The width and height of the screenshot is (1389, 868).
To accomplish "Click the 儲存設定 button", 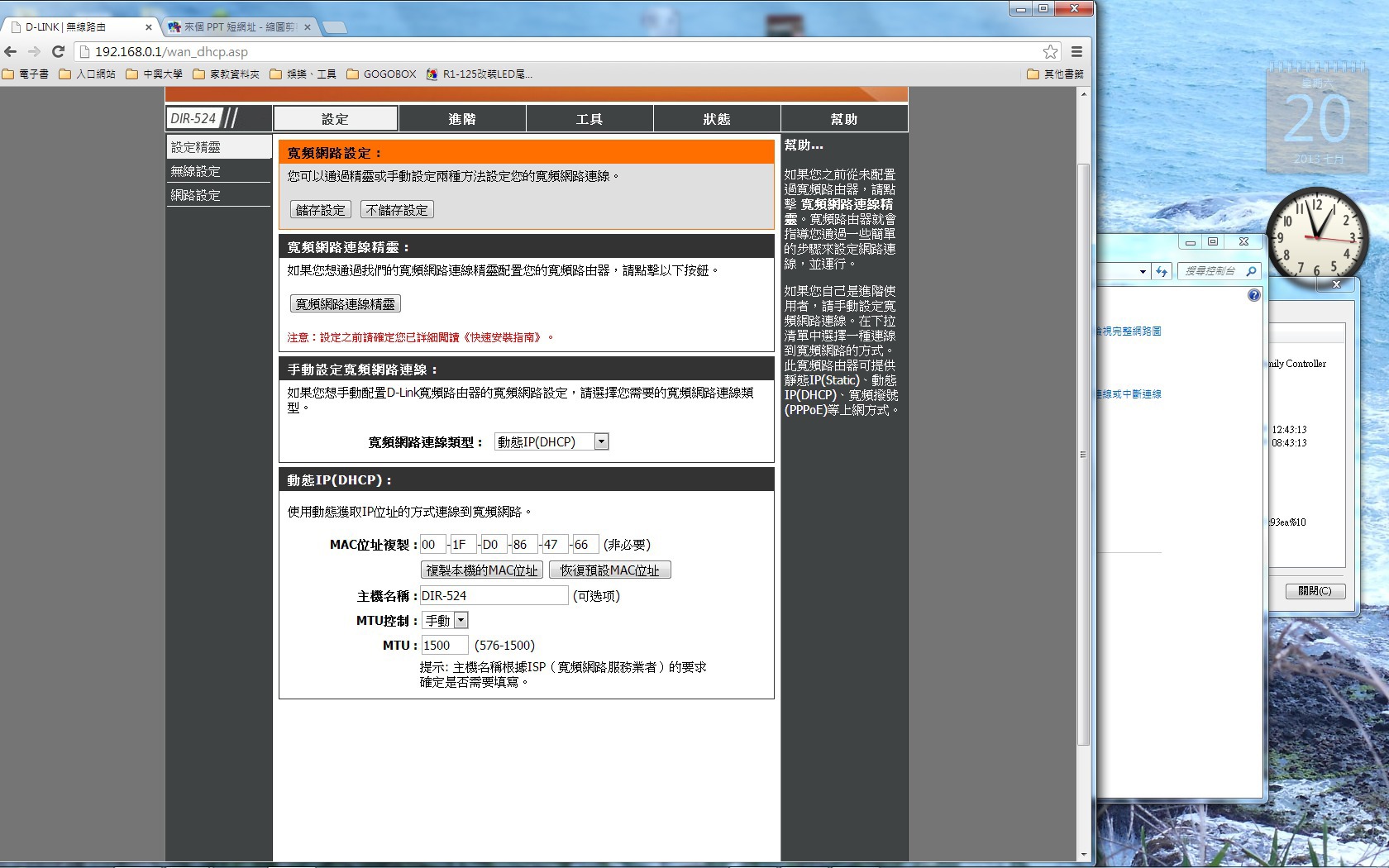I will pos(320,210).
